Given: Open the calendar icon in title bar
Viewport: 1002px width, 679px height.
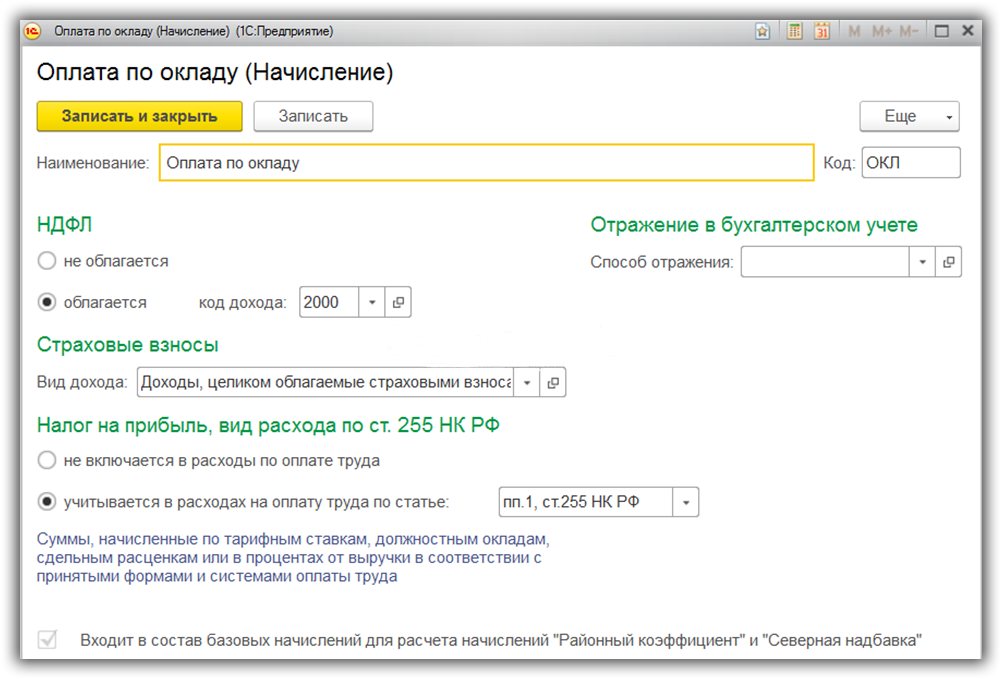Looking at the screenshot, I should pyautogui.click(x=822, y=31).
